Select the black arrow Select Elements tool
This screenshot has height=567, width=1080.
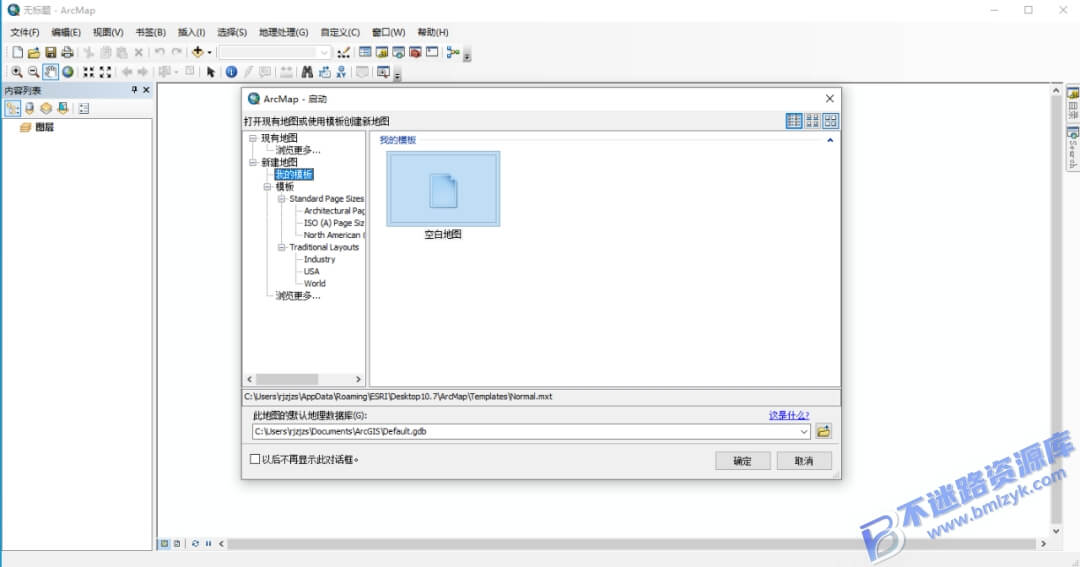pyautogui.click(x=211, y=72)
